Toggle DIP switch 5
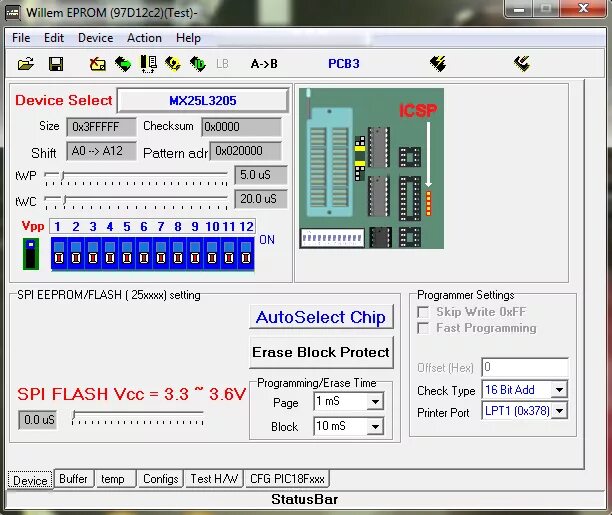Viewport: 612px width, 515px height. (x=127, y=253)
